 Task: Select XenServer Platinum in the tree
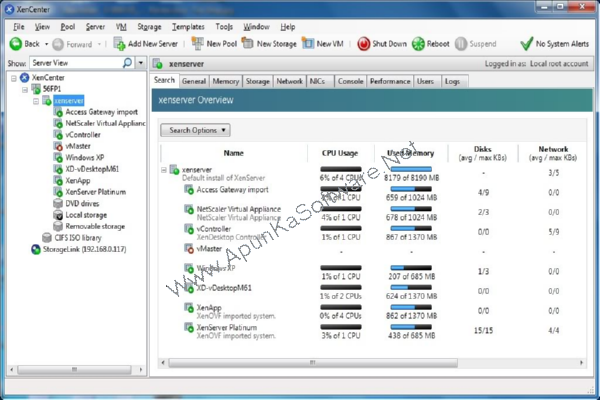tap(96, 192)
